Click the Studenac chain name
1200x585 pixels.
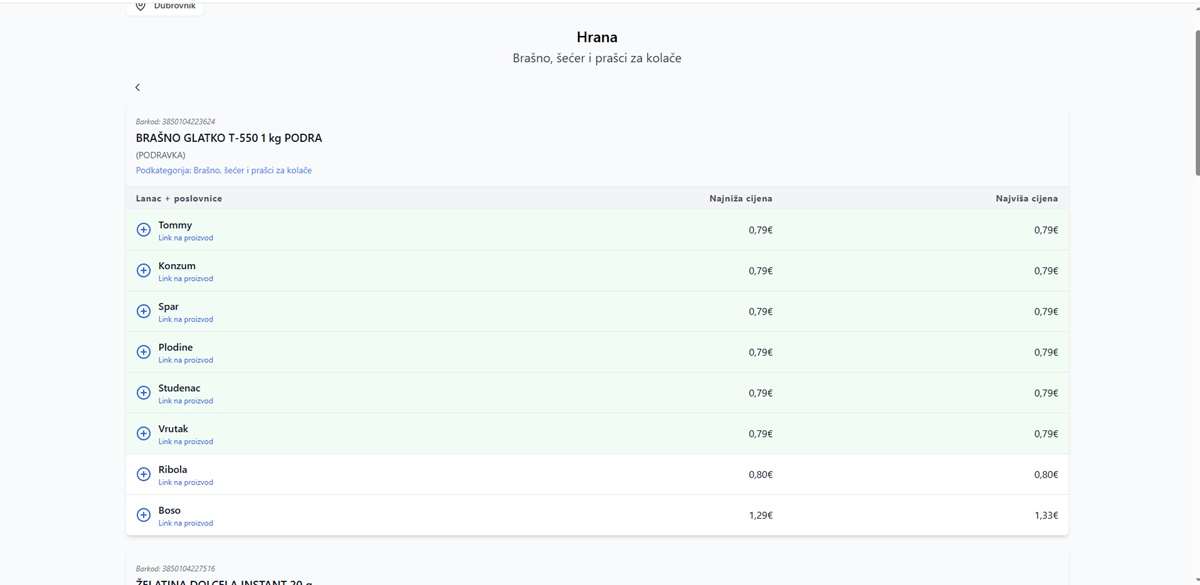[x=179, y=388]
